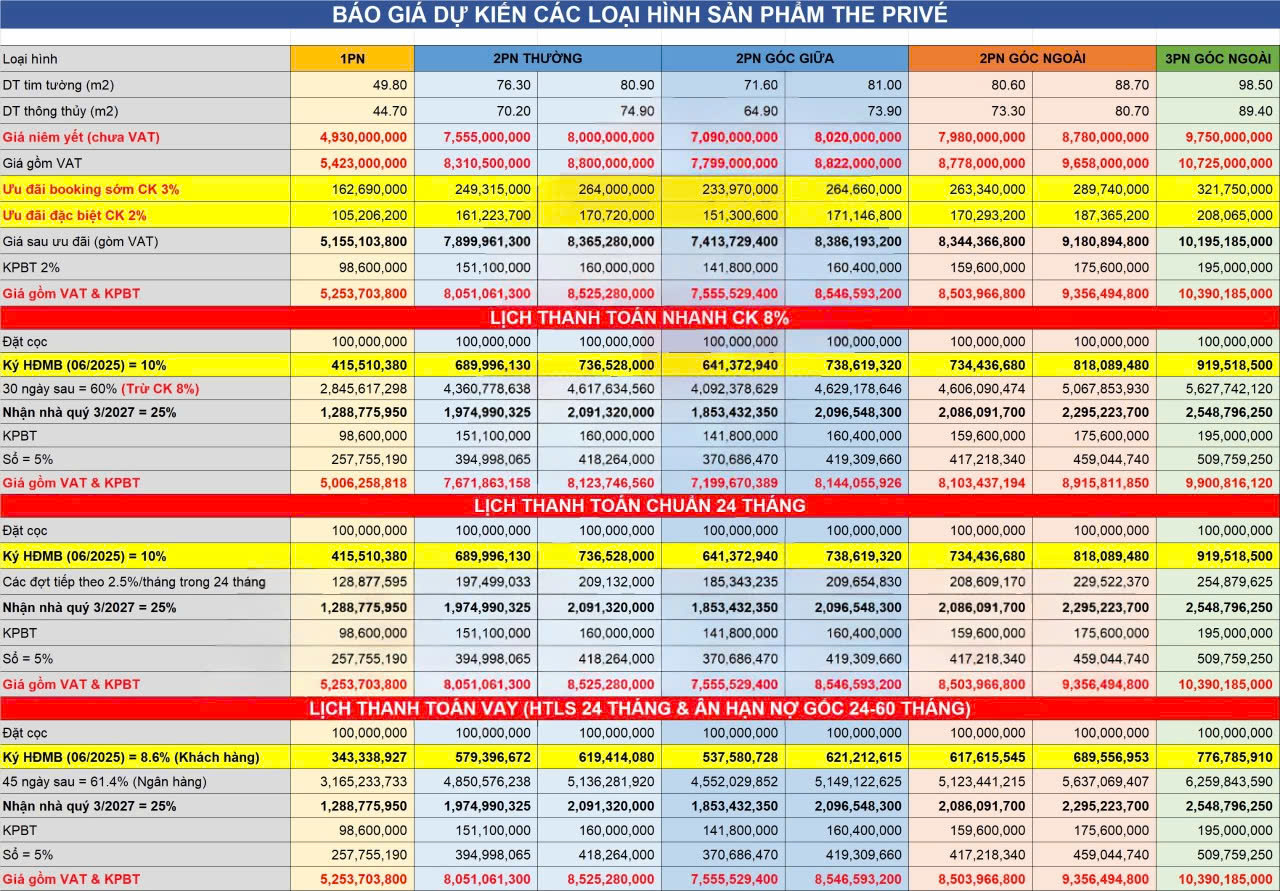Select the '3PN GÓC NGOÀI' column header
The image size is (1280, 891).
1218,59
